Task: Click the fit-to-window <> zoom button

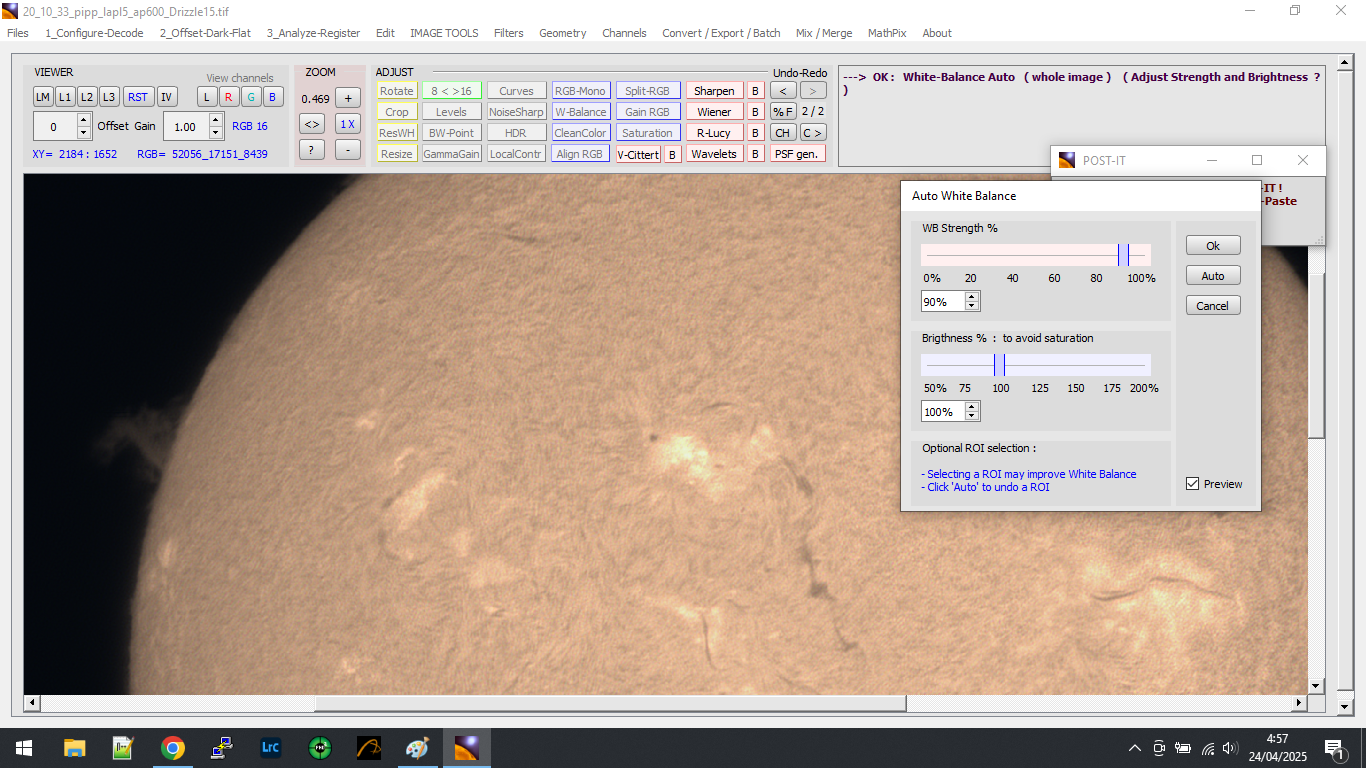Action: pyautogui.click(x=312, y=124)
